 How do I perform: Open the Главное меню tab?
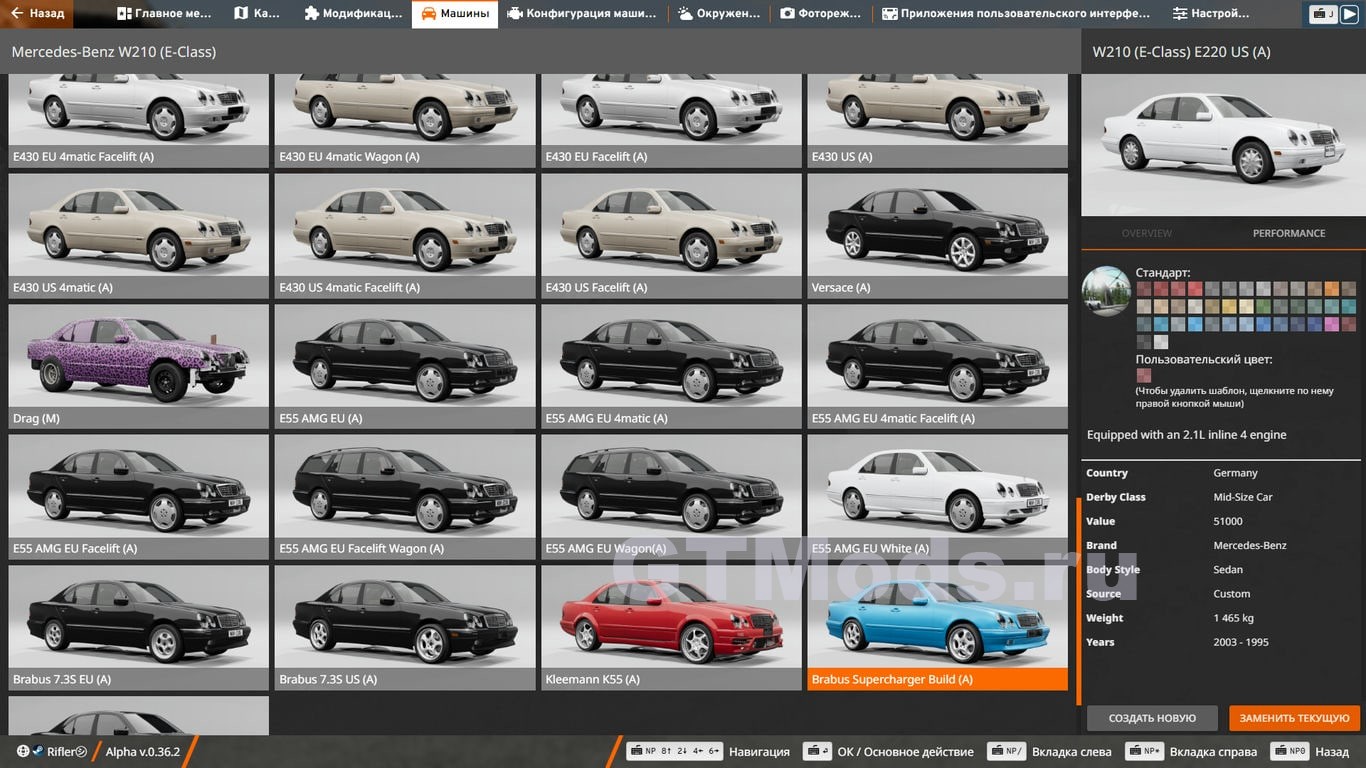[165, 14]
